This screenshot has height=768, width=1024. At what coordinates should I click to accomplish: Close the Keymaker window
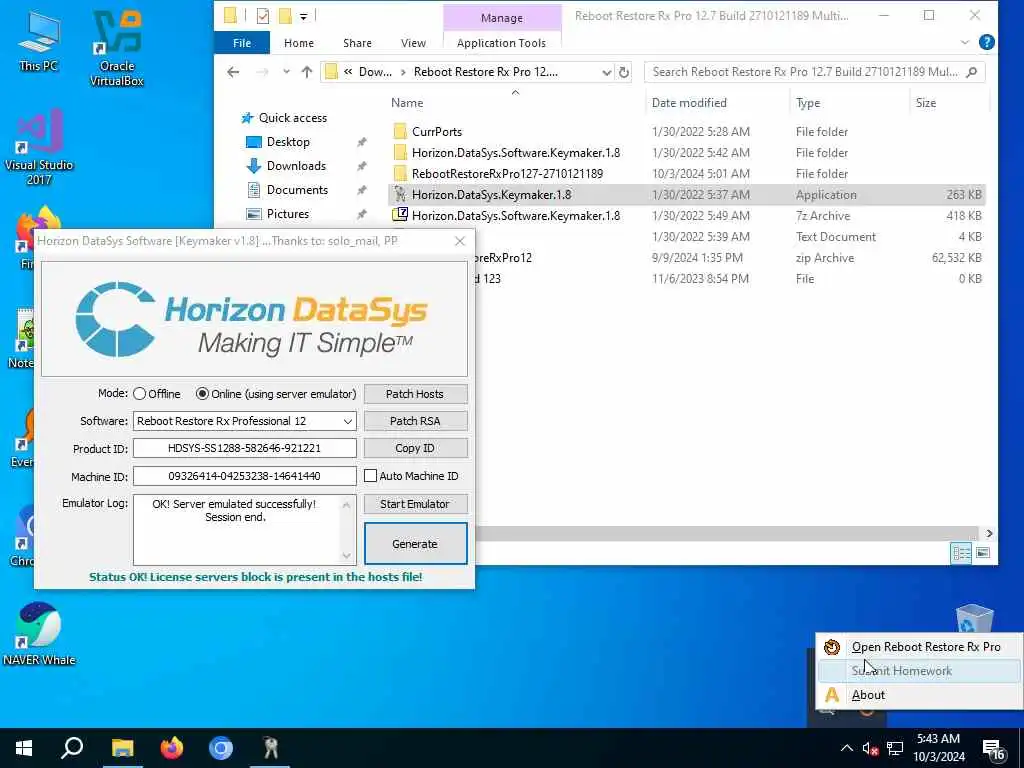pos(460,241)
